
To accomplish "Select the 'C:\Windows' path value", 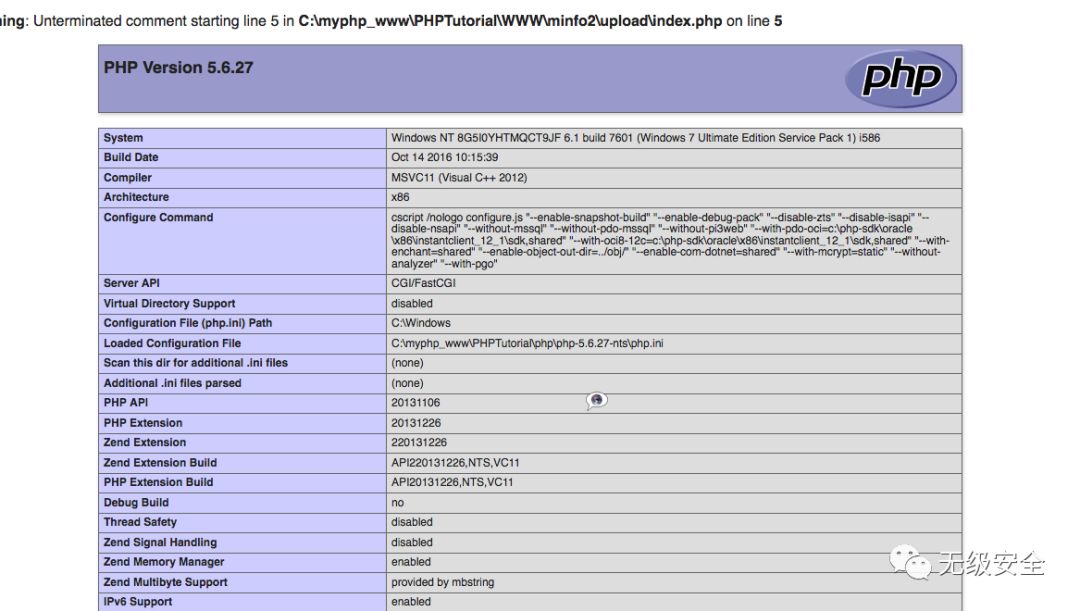I will pos(421,323).
